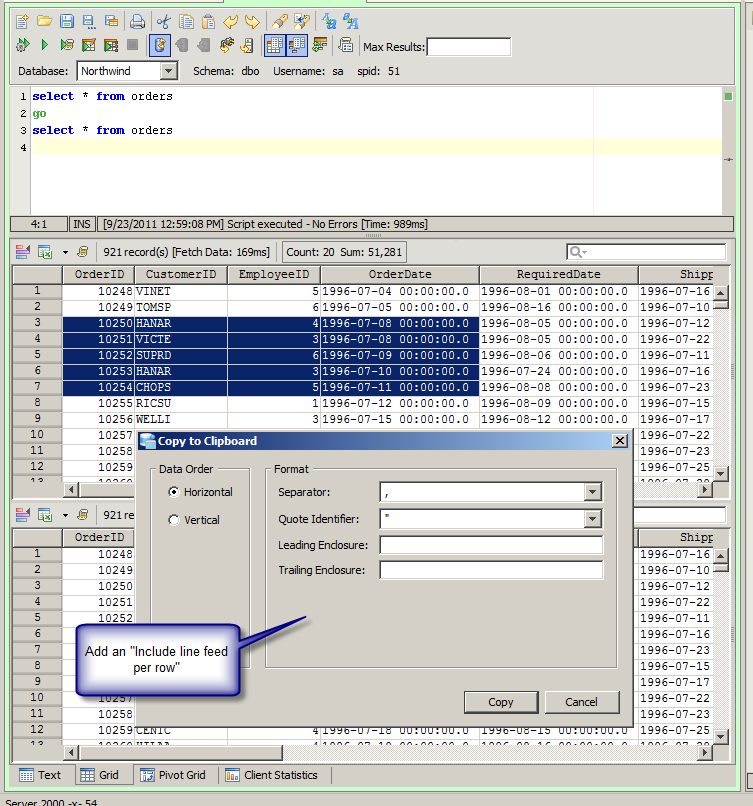The height and width of the screenshot is (806, 753).
Task: Redo the edit with the right arrow icon
Action: 252,22
